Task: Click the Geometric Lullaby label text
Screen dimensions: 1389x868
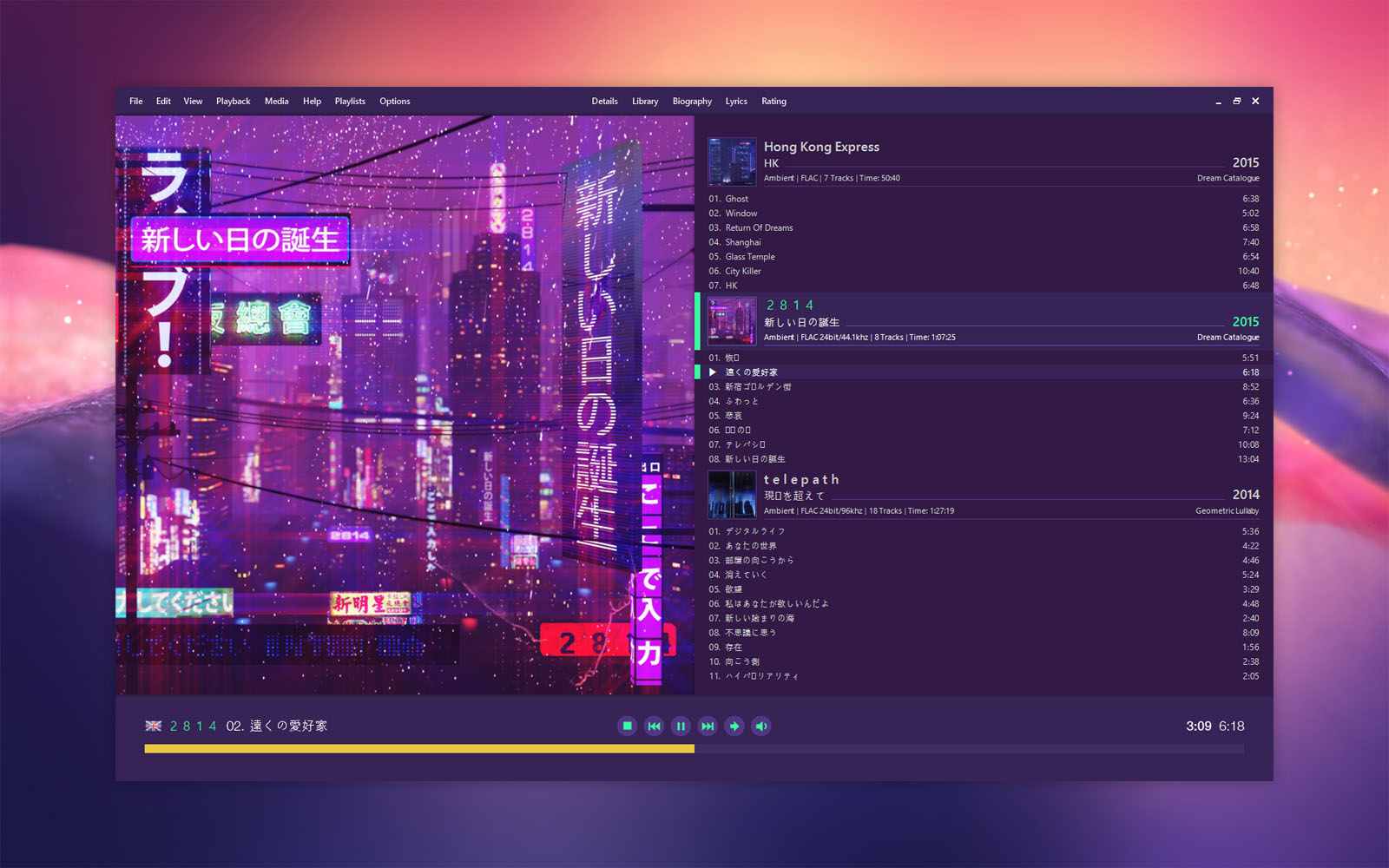Action: tap(1227, 511)
